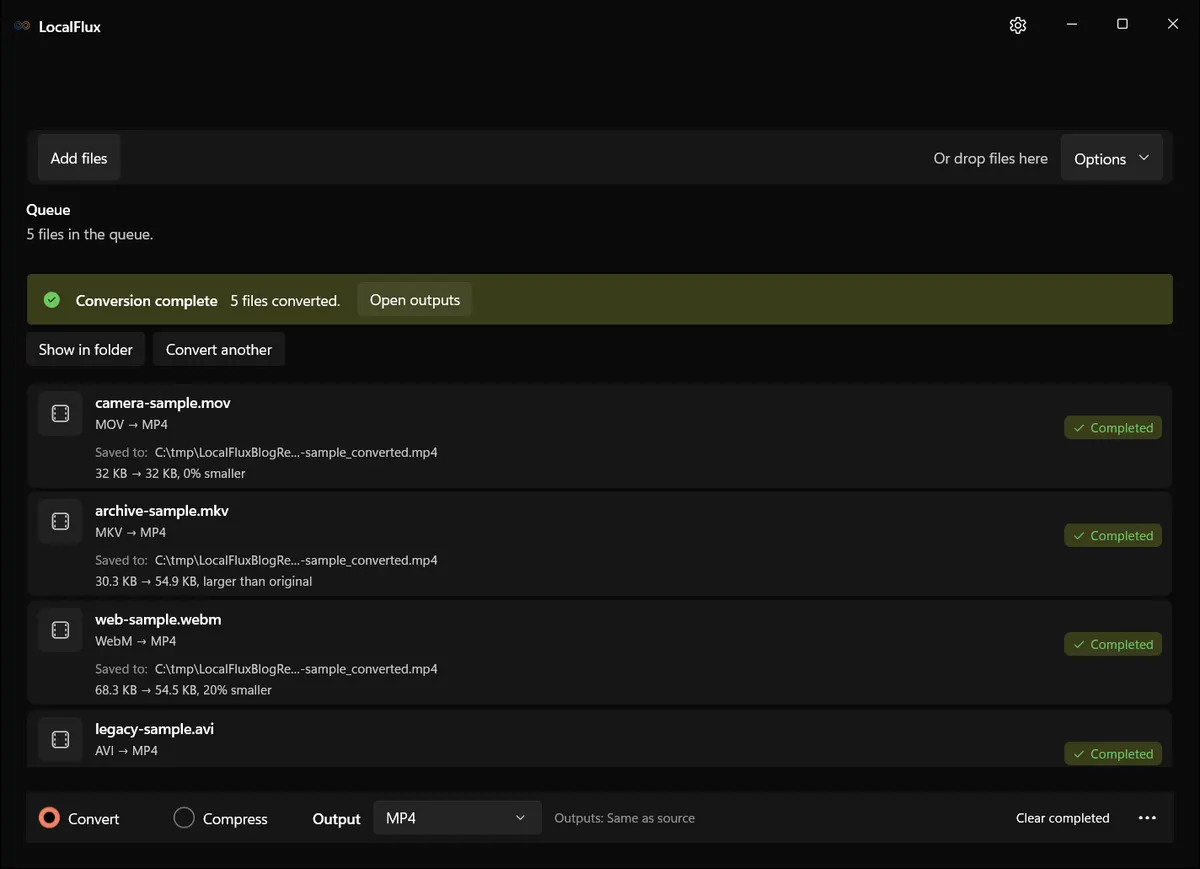Open the three-dots more menu

pyautogui.click(x=1148, y=818)
